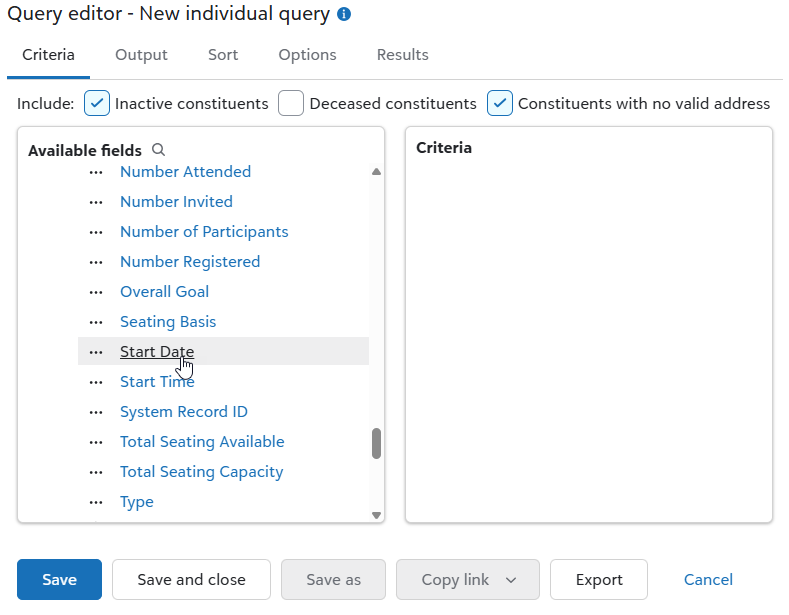Open ellipsis menu for Seating Basis

coord(96,322)
